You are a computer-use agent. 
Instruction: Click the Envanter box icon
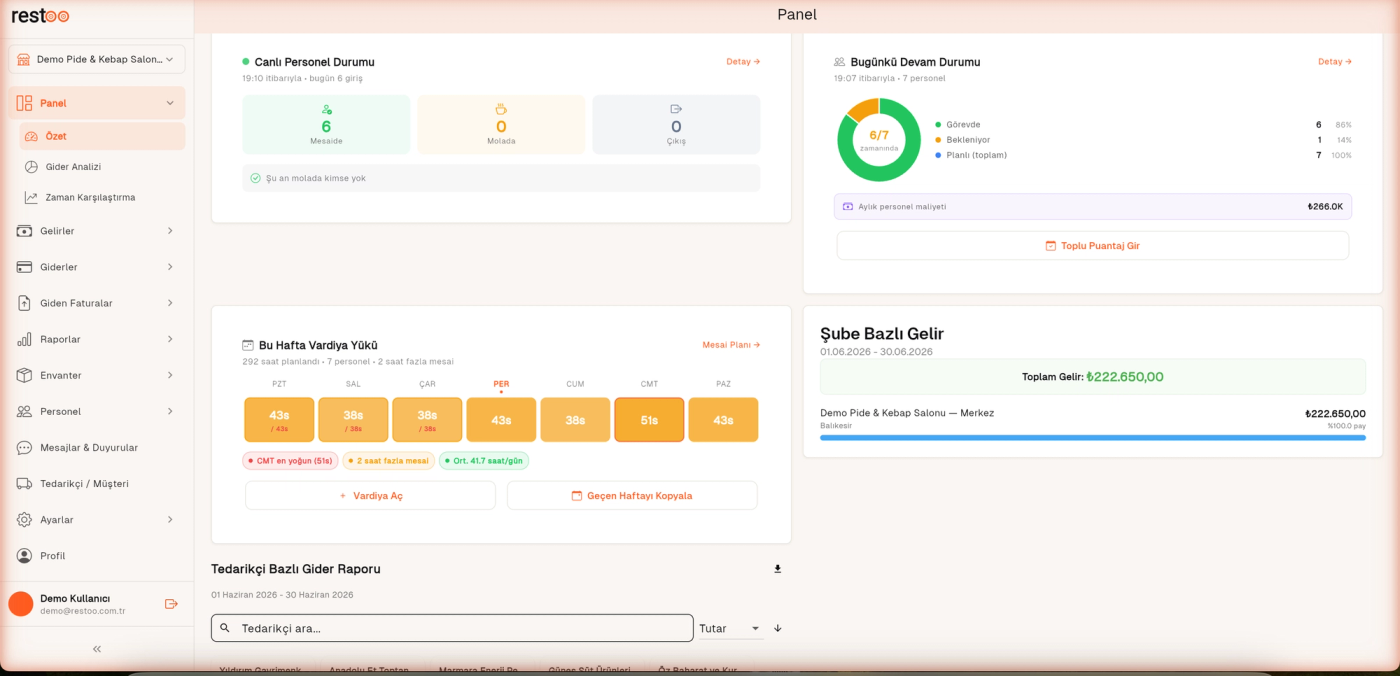24,376
